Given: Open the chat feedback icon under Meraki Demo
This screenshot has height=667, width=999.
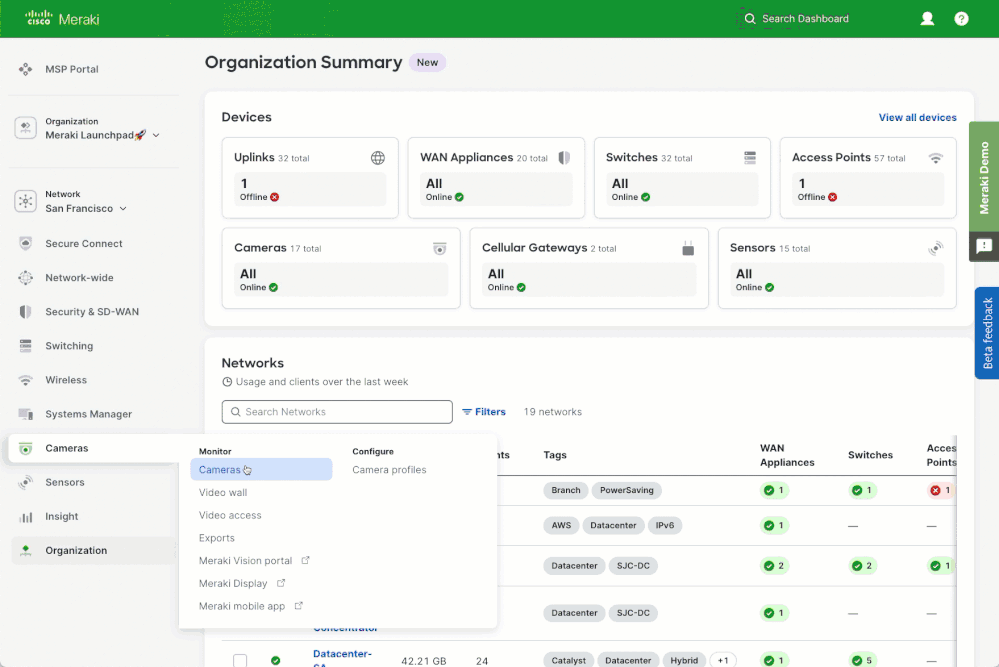Looking at the screenshot, I should (x=984, y=246).
